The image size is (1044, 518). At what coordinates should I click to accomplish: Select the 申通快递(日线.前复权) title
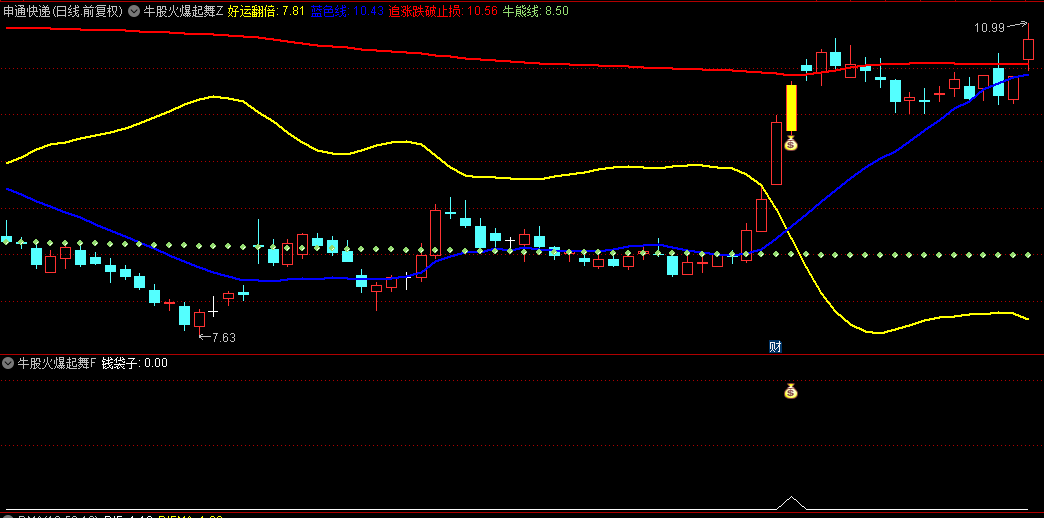[x=63, y=11]
